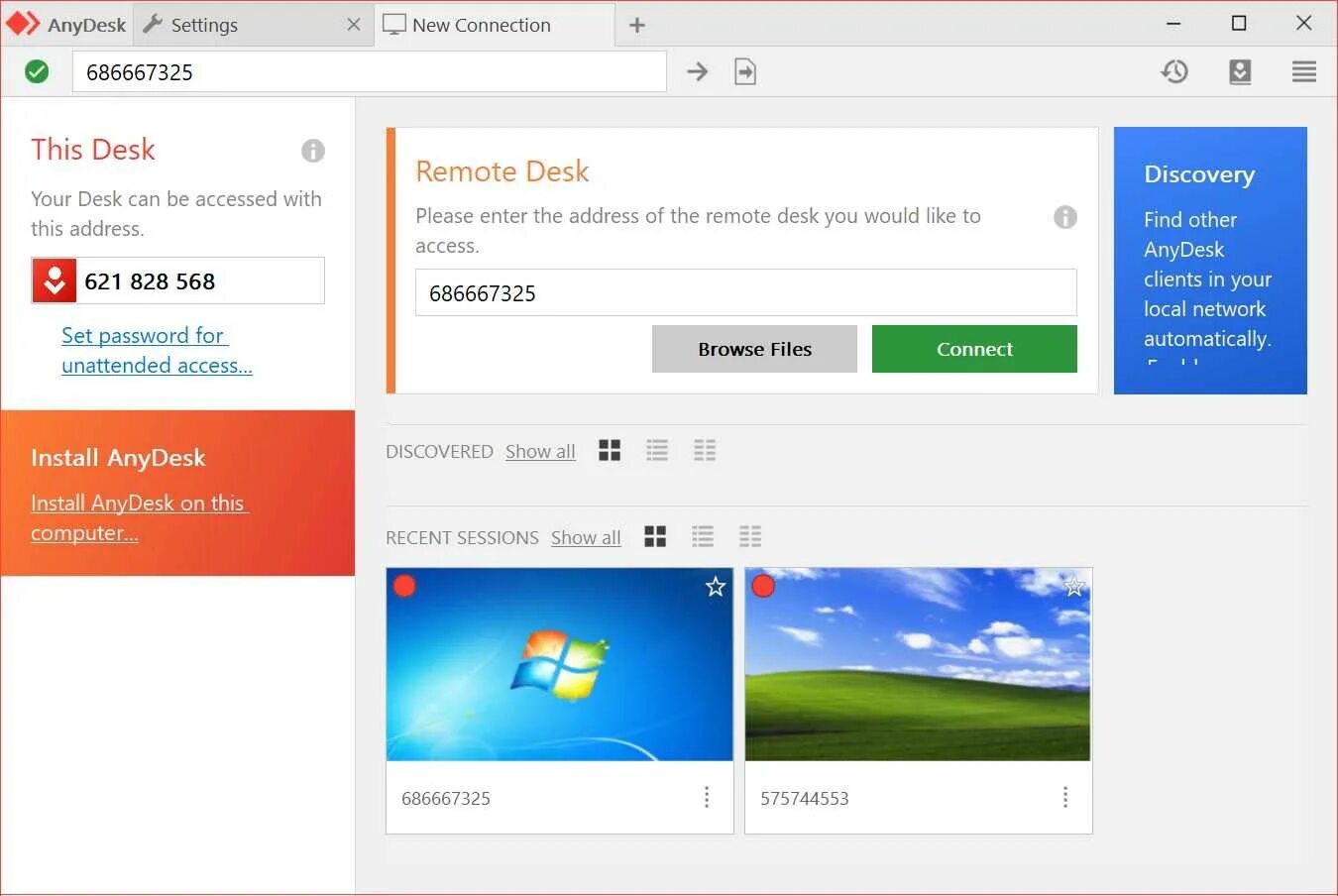Open the 686667325 session thumbnail
This screenshot has height=896, width=1338.
(560, 664)
